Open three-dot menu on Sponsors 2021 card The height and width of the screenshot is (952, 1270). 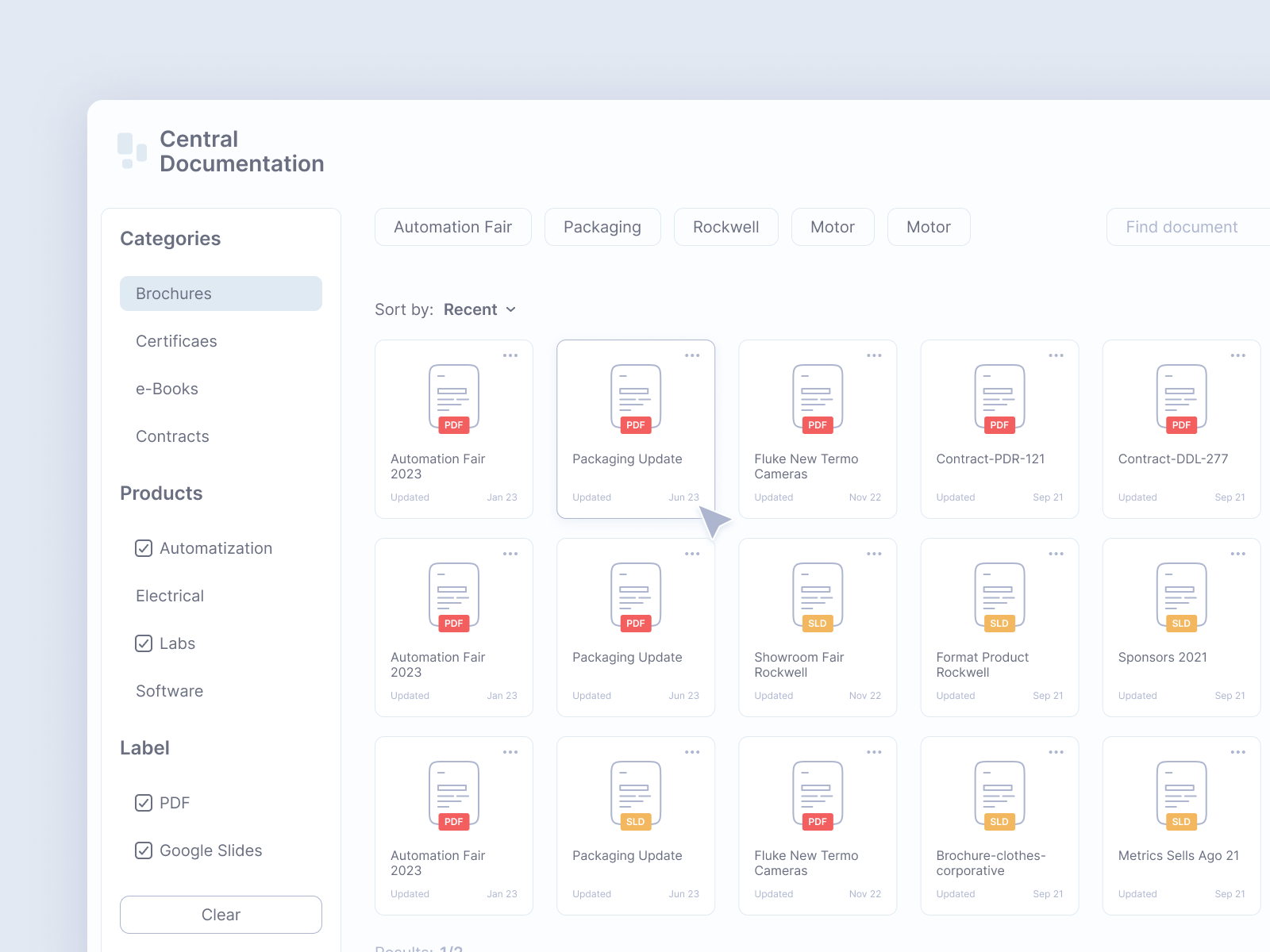pos(1237,554)
